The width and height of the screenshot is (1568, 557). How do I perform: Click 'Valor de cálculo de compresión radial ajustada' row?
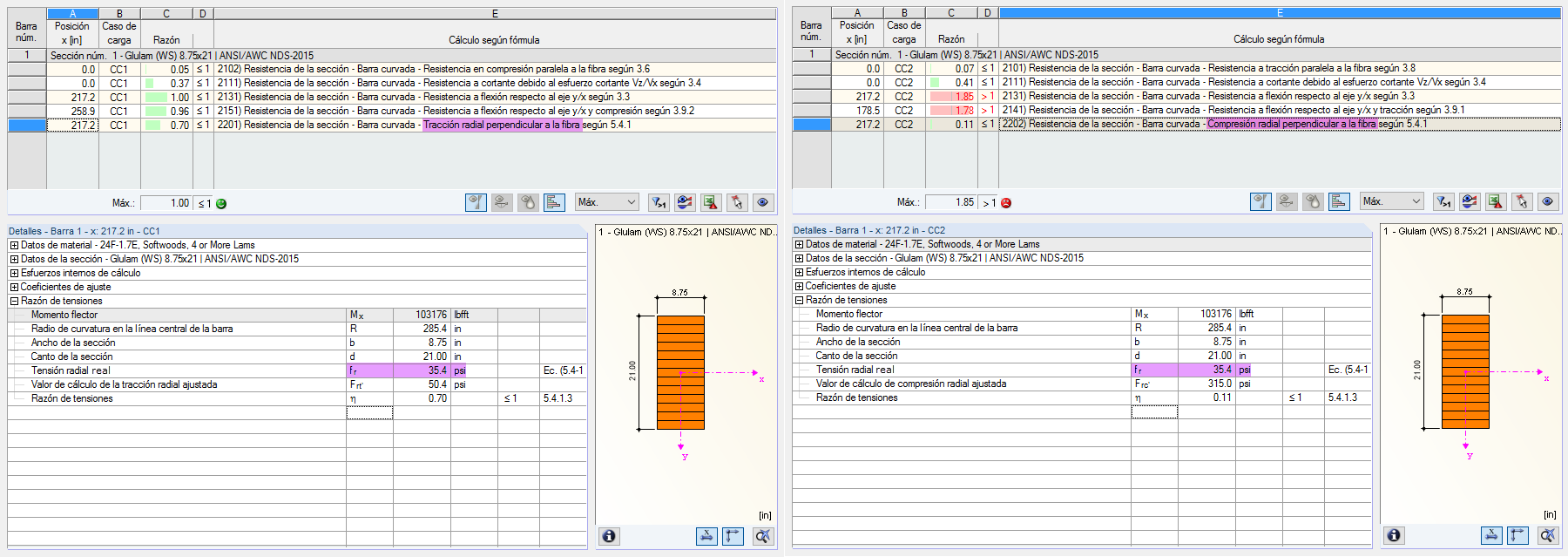tap(1081, 384)
